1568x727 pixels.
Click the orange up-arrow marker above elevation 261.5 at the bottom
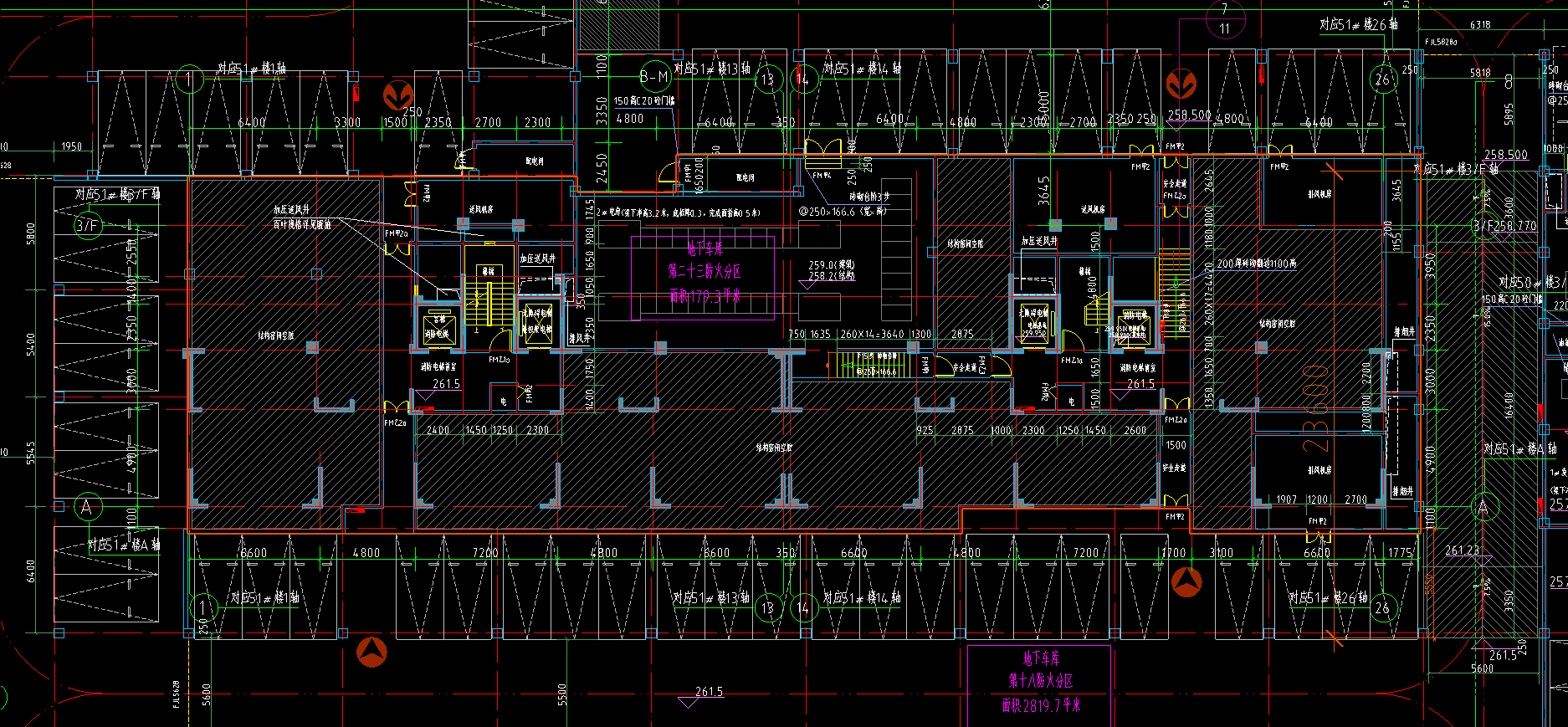[372, 652]
